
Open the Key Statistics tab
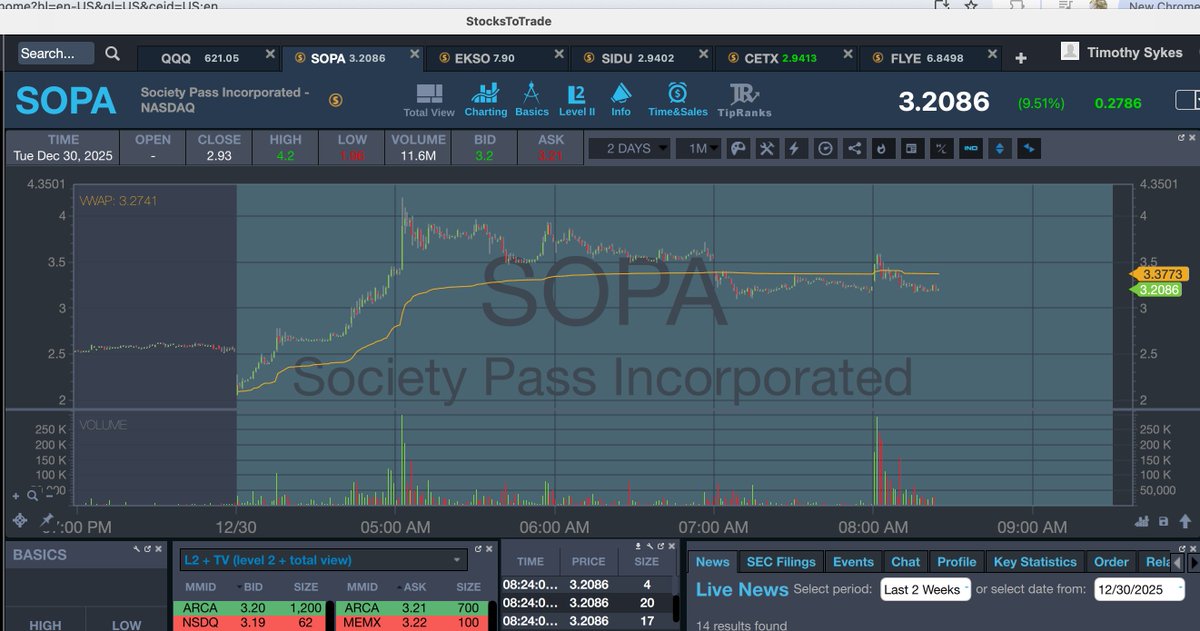(x=1035, y=562)
